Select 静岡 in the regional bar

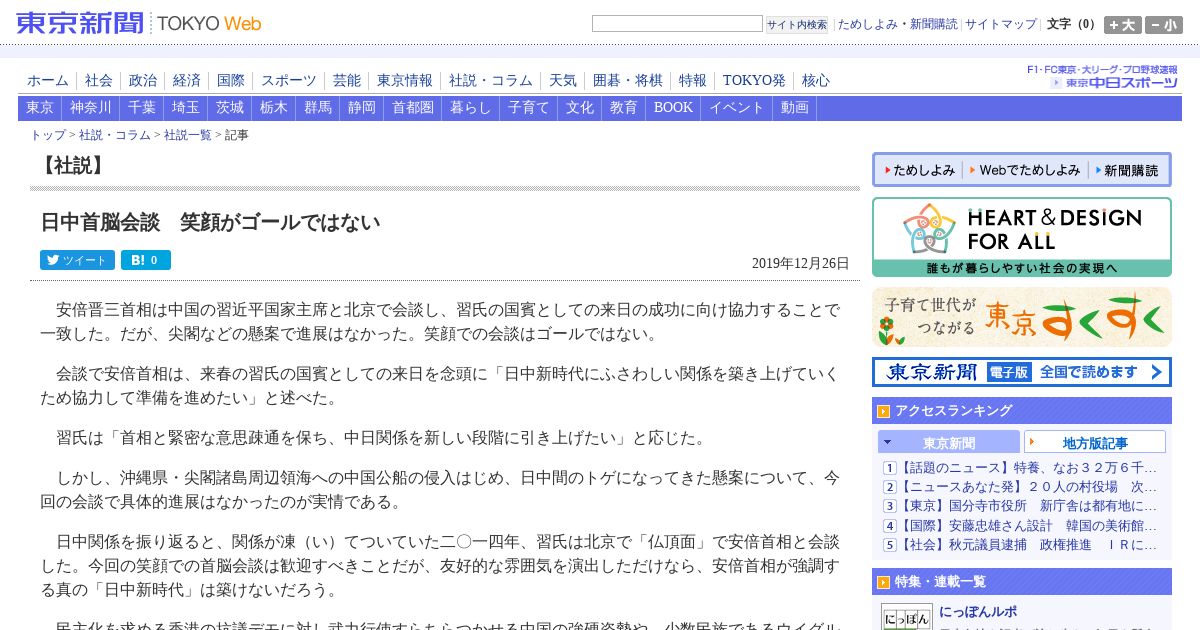[x=362, y=108]
